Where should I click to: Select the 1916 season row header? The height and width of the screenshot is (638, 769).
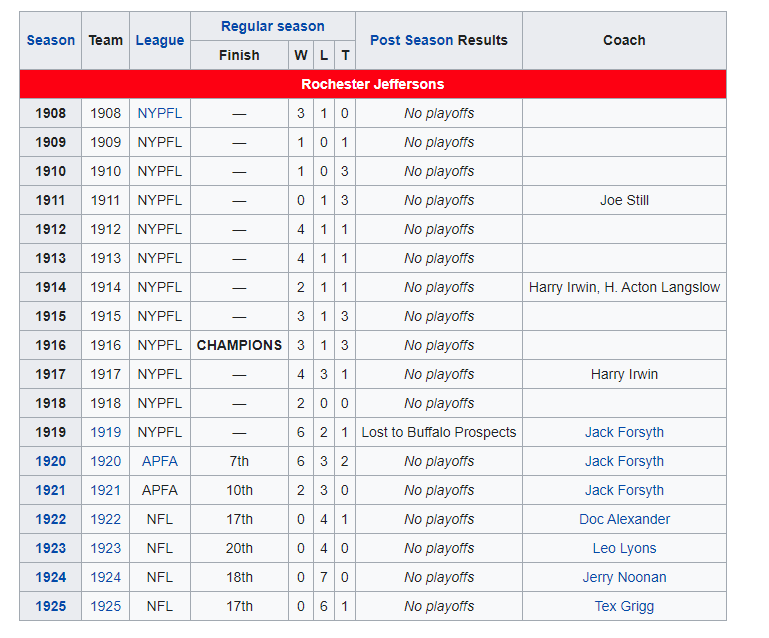pos(51,345)
